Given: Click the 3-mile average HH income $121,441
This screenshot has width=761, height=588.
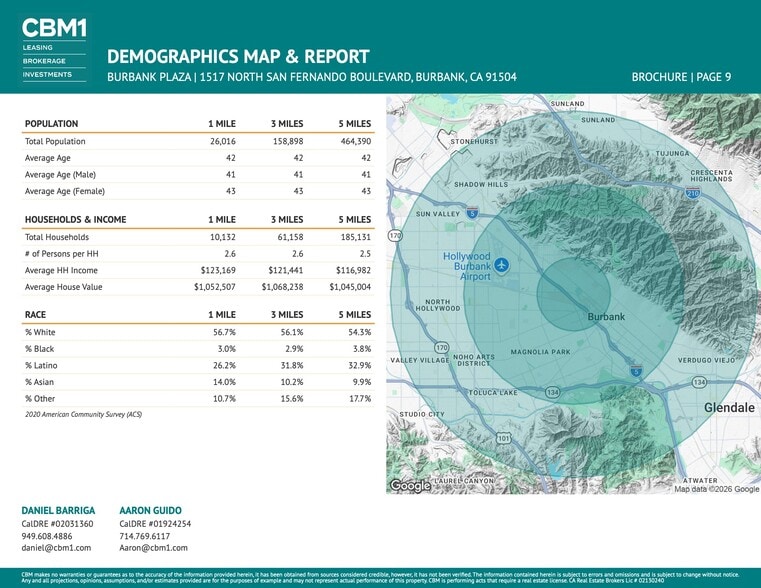Looking at the screenshot, I should pyautogui.click(x=286, y=270).
